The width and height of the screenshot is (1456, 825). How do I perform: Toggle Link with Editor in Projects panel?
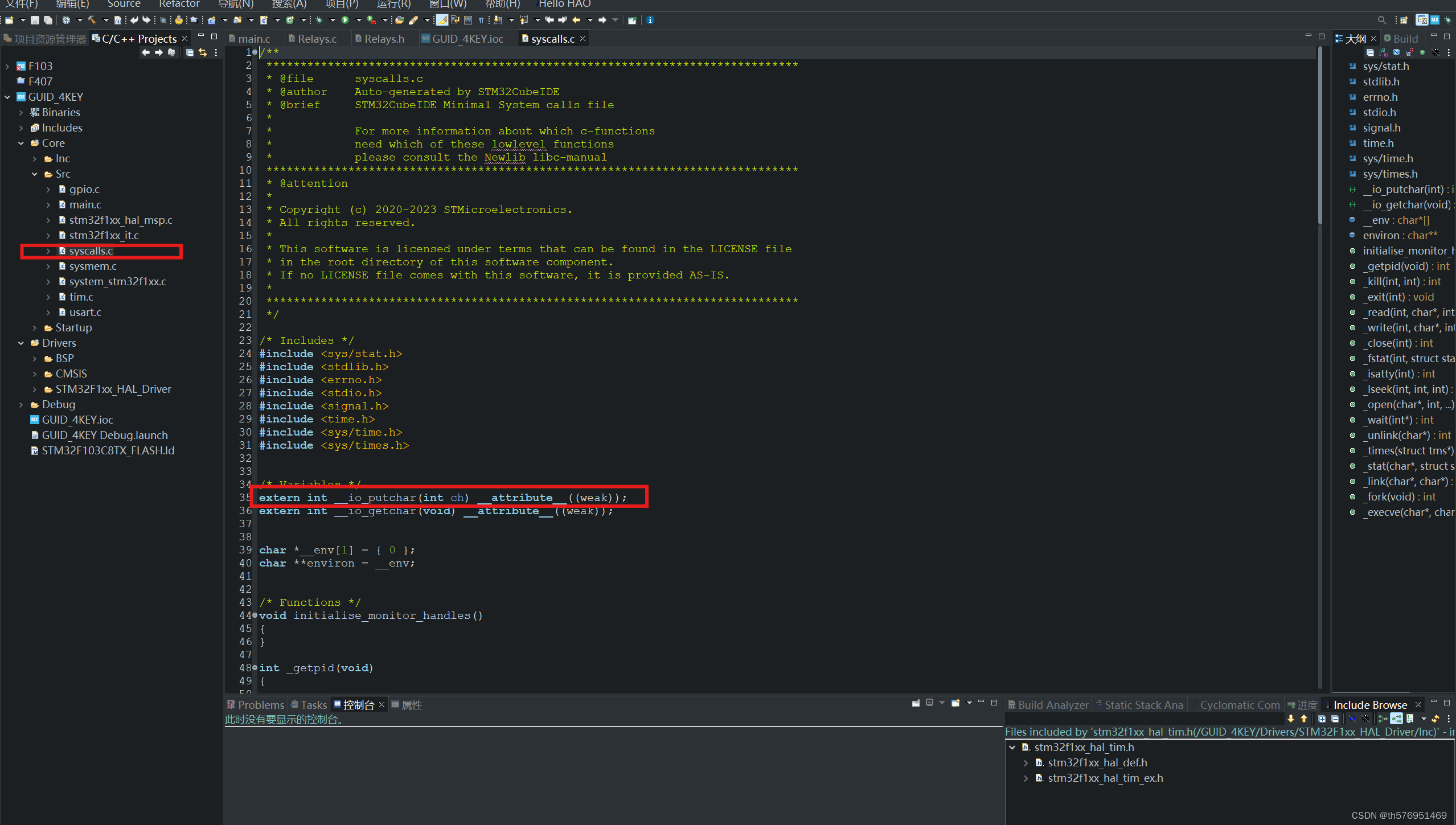point(203,52)
